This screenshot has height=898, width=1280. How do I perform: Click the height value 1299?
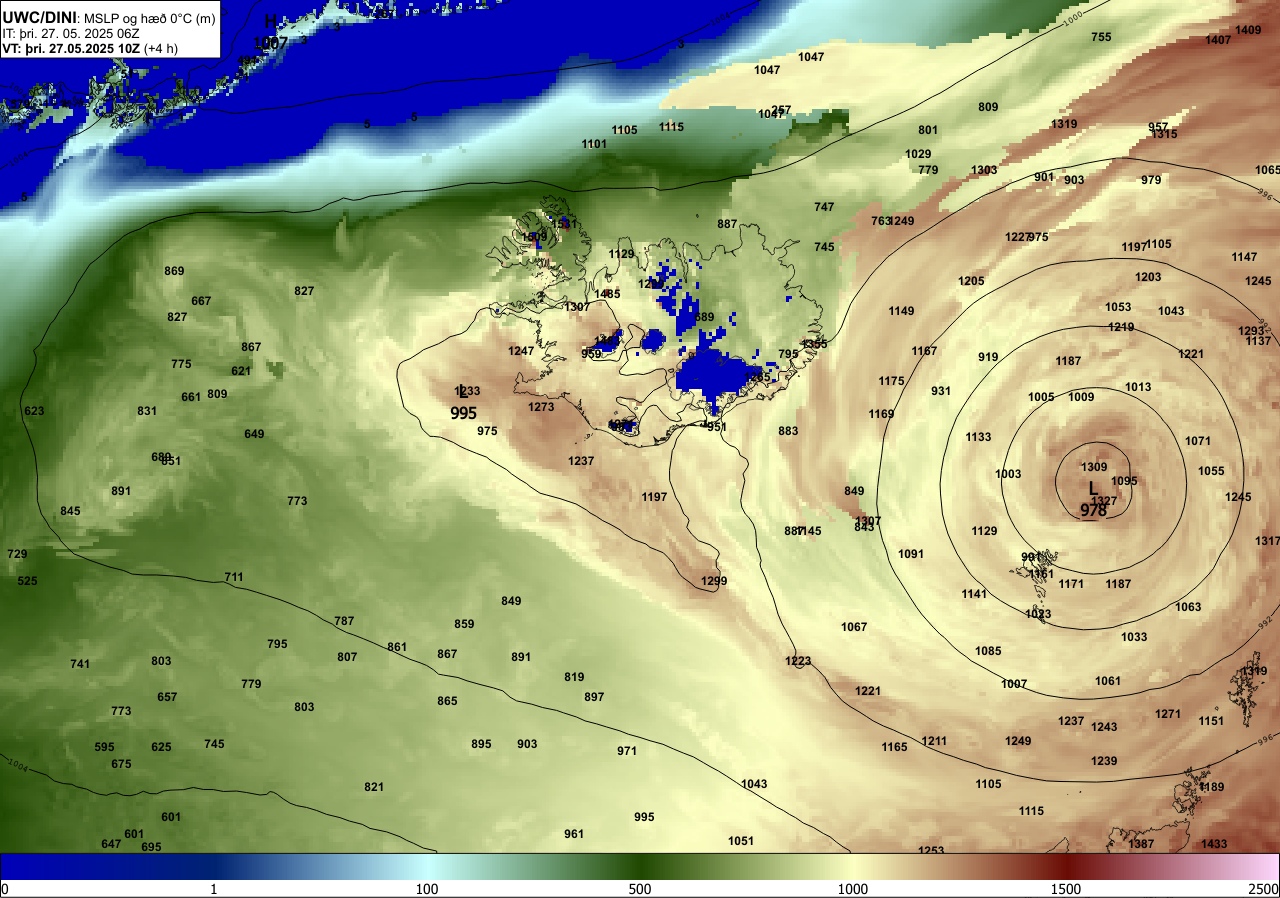(714, 581)
